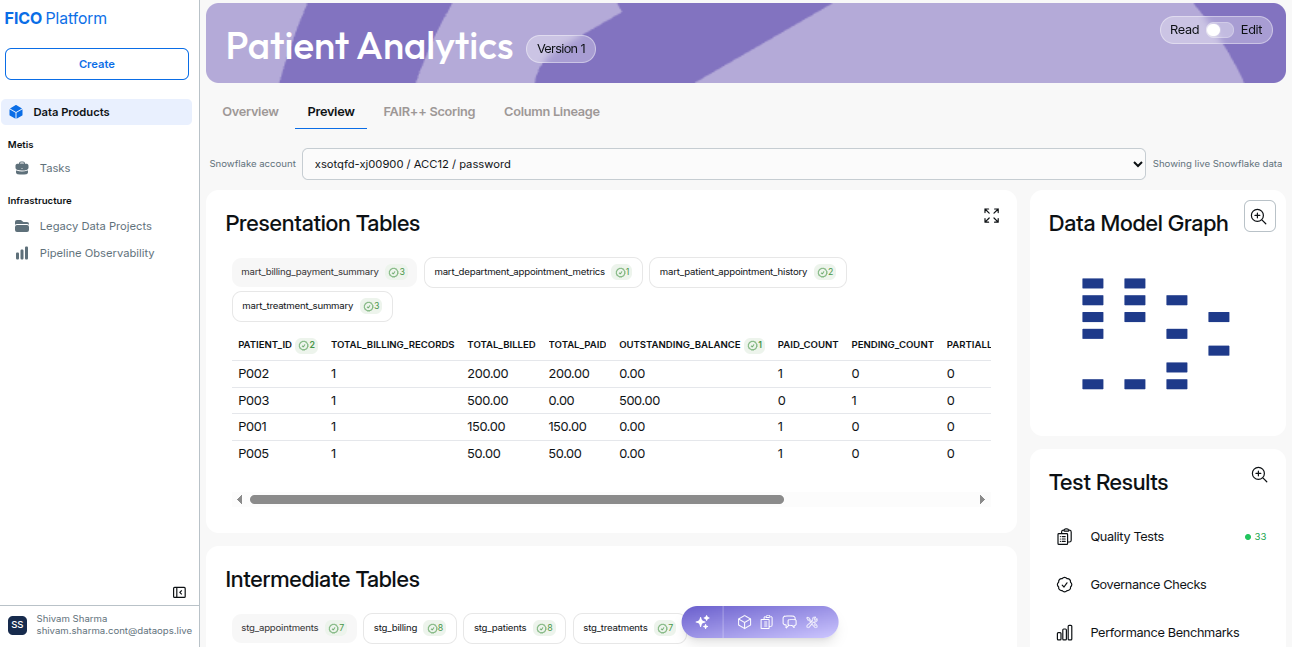Select the mart_billing_payment_summary table chip
Screen dimensions: 1292x647
click(x=324, y=272)
